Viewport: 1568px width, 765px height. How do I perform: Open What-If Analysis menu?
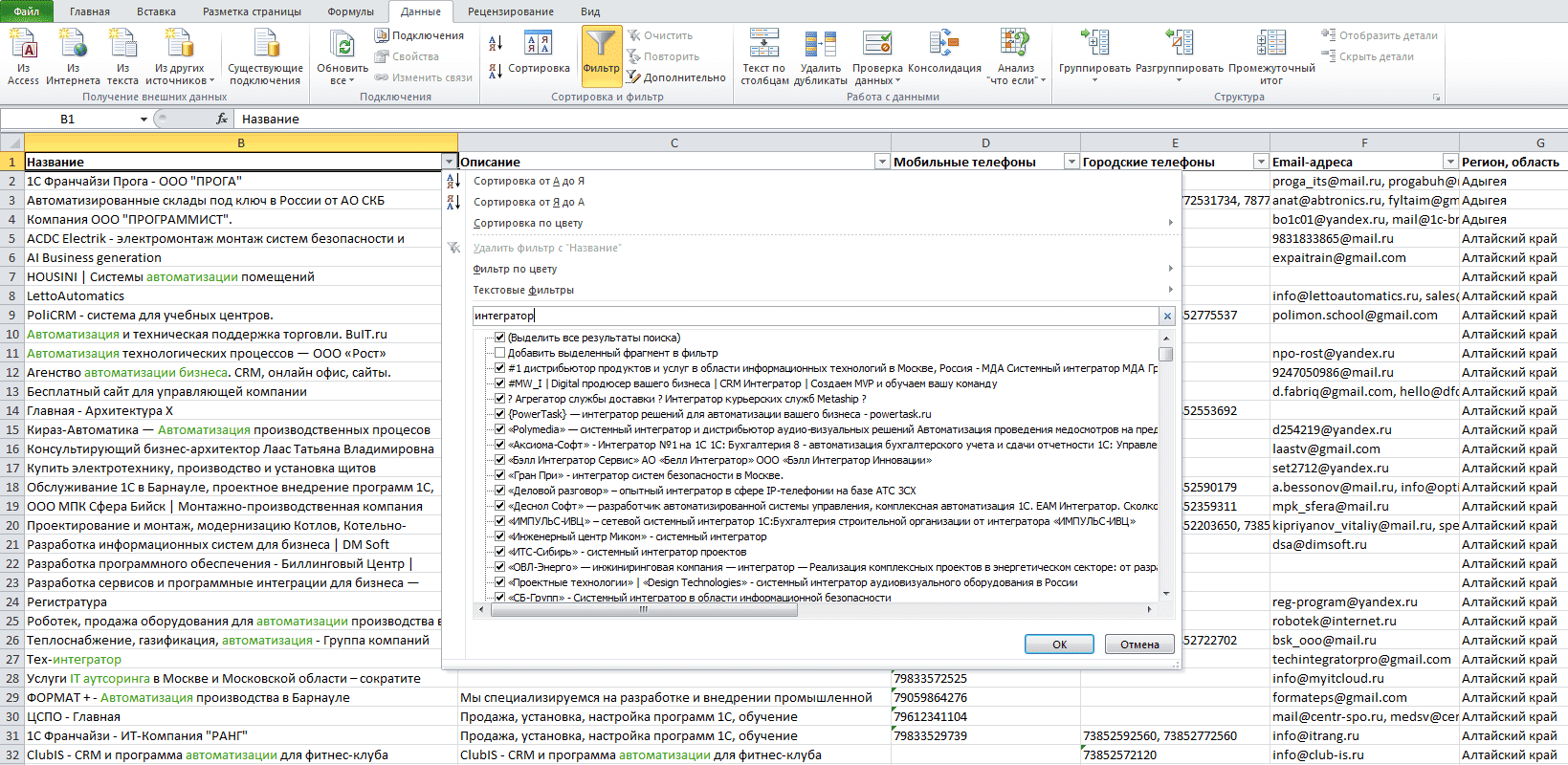tap(1016, 57)
